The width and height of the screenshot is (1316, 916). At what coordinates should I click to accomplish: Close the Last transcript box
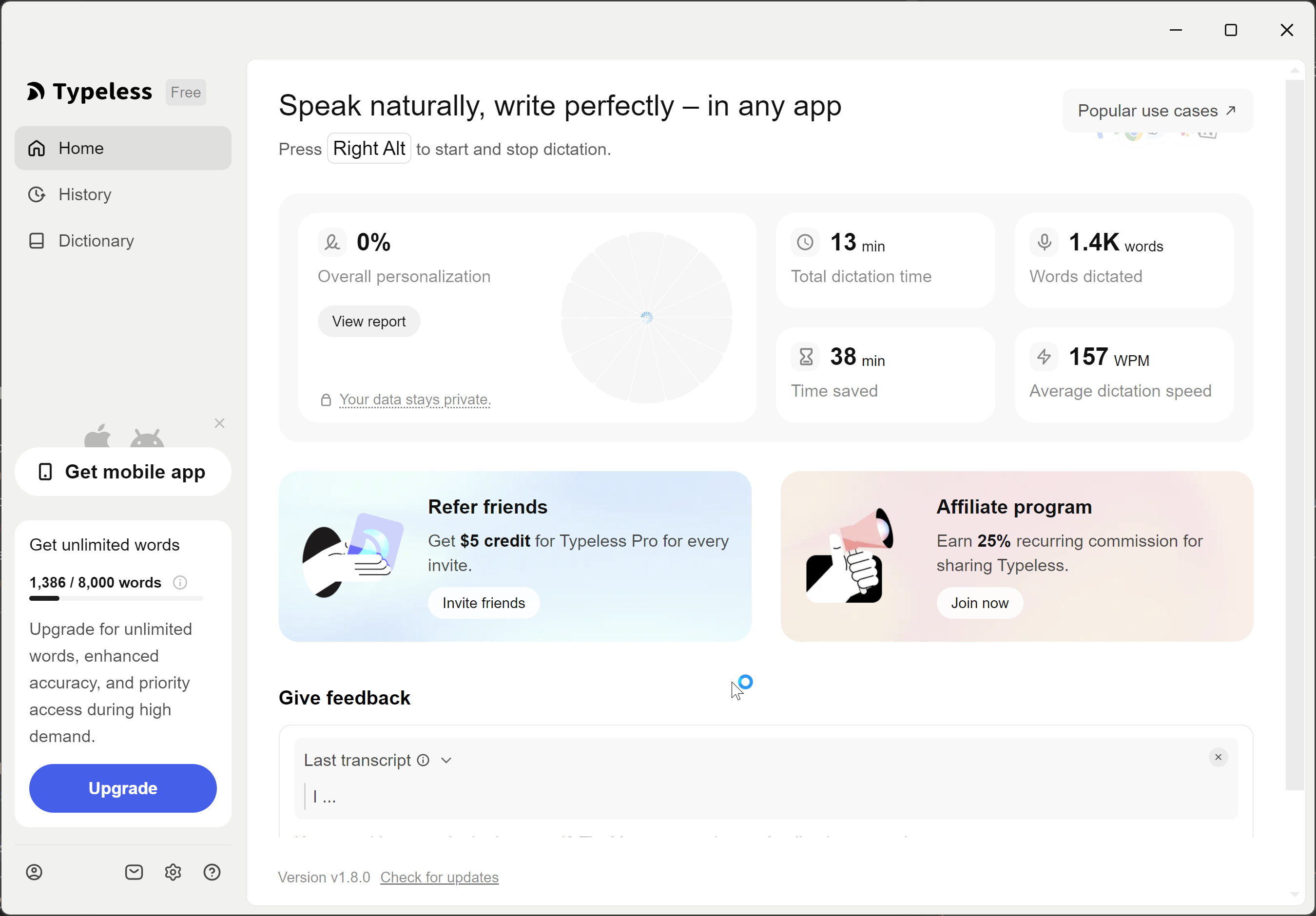pos(1218,757)
